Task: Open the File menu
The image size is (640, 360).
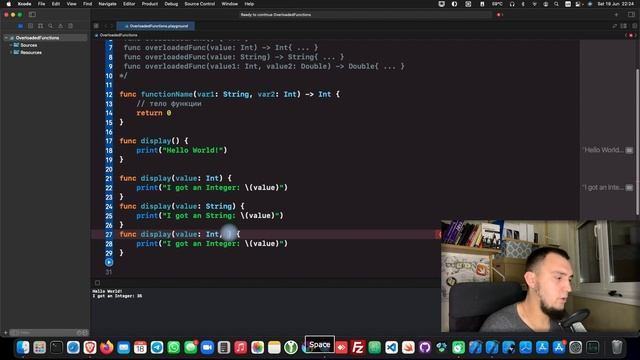Action: [41, 4]
